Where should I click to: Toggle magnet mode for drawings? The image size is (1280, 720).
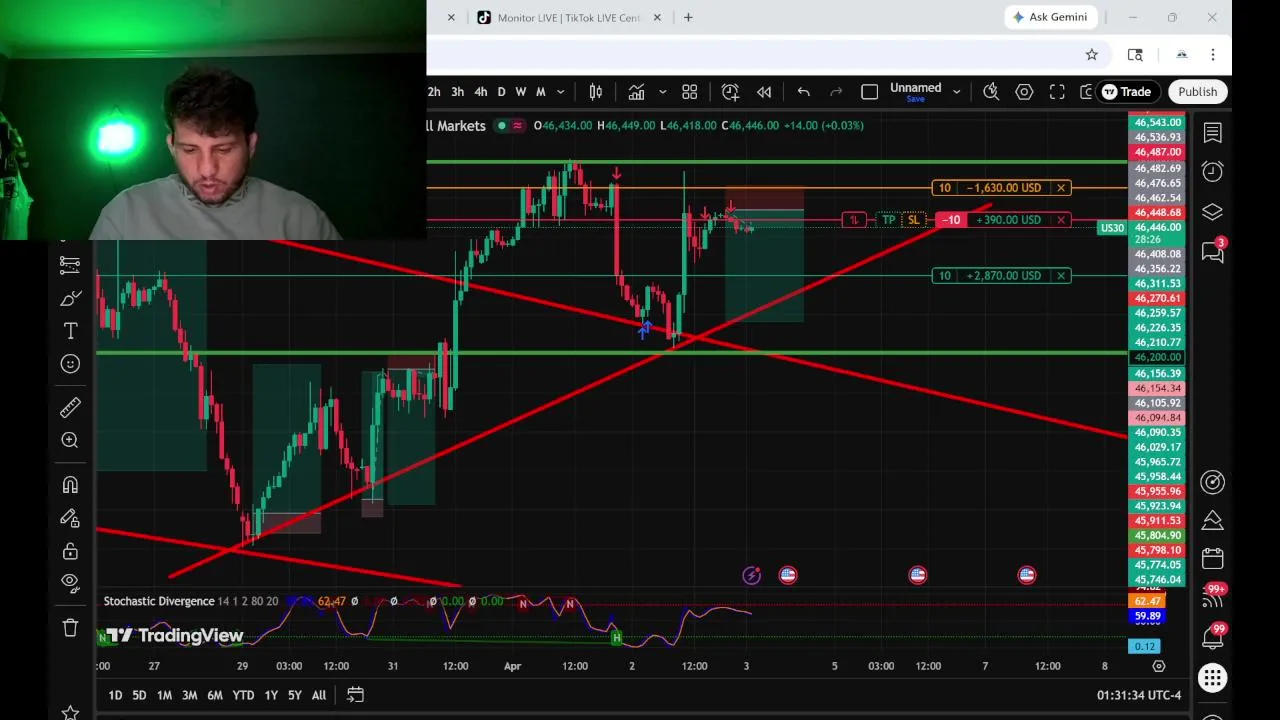(70, 485)
